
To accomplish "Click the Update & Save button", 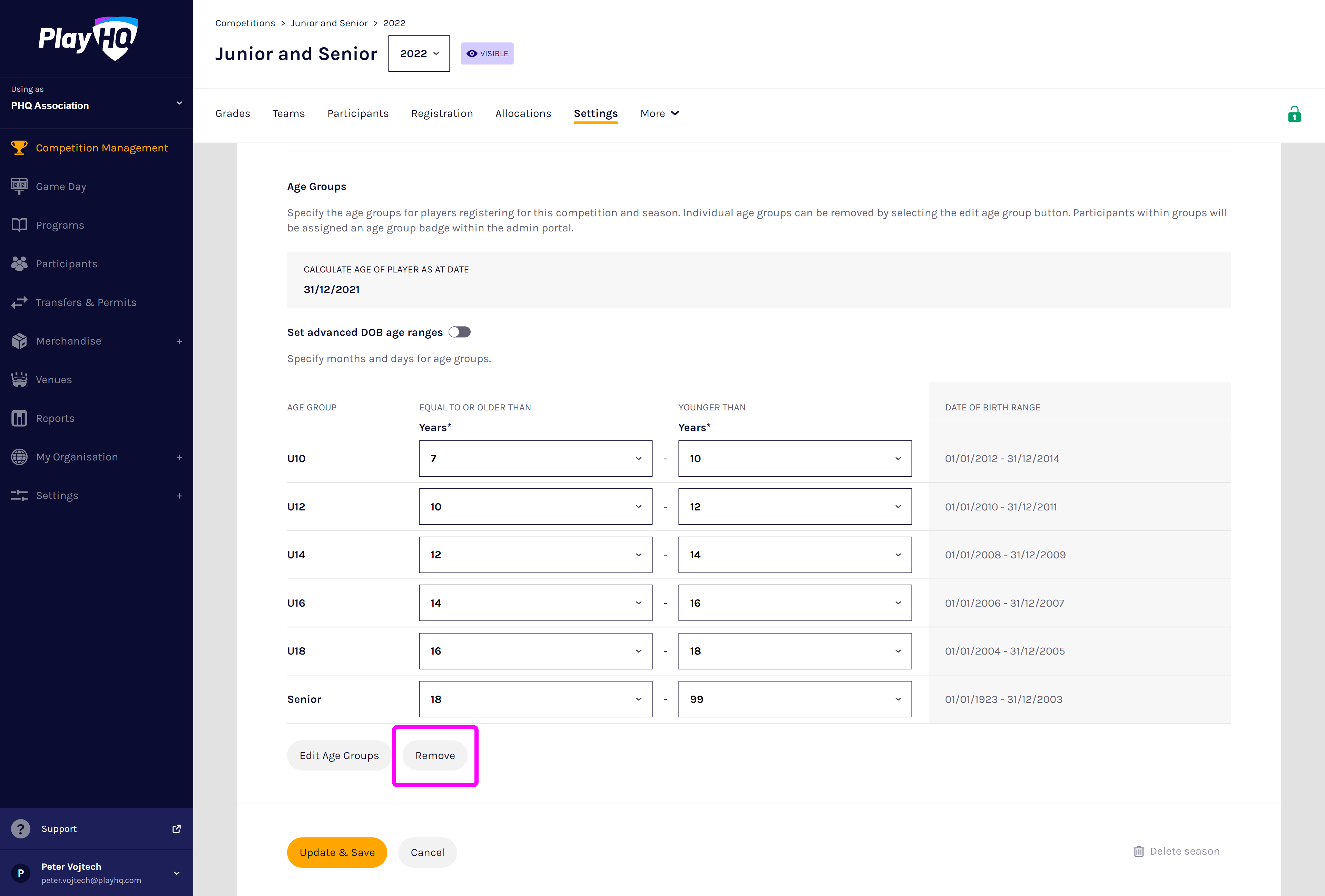I will tap(336, 852).
